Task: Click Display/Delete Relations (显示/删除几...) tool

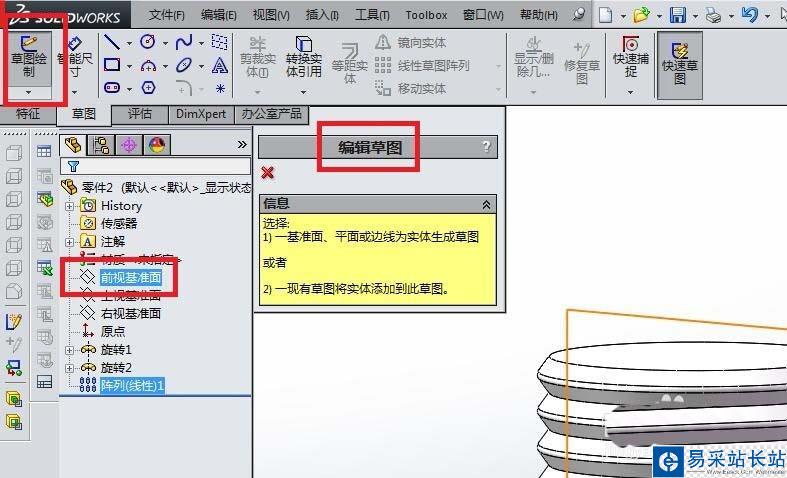Action: coord(534,57)
